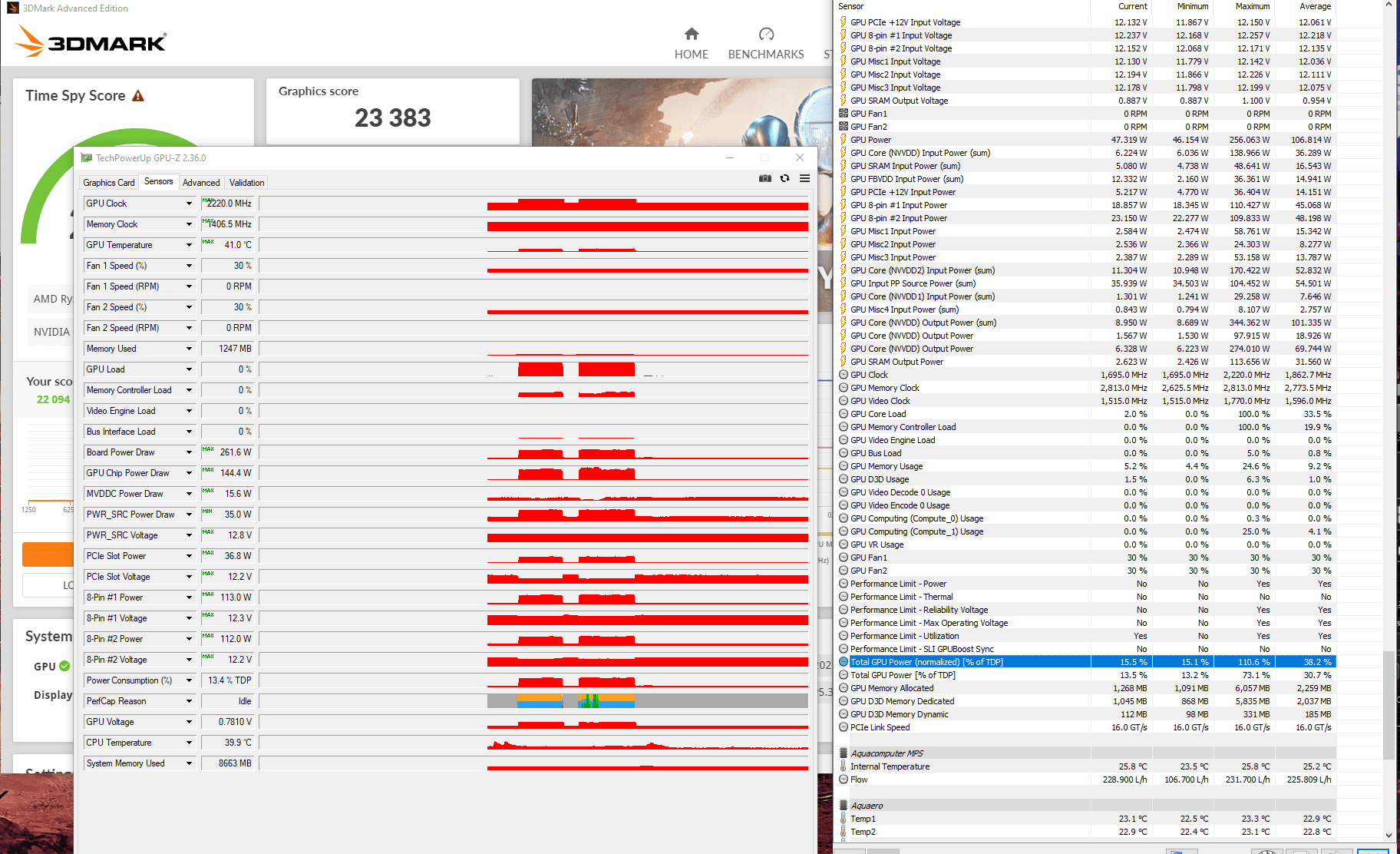Click the 3DMark logo
The width and height of the screenshot is (1400, 854).
[x=91, y=41]
